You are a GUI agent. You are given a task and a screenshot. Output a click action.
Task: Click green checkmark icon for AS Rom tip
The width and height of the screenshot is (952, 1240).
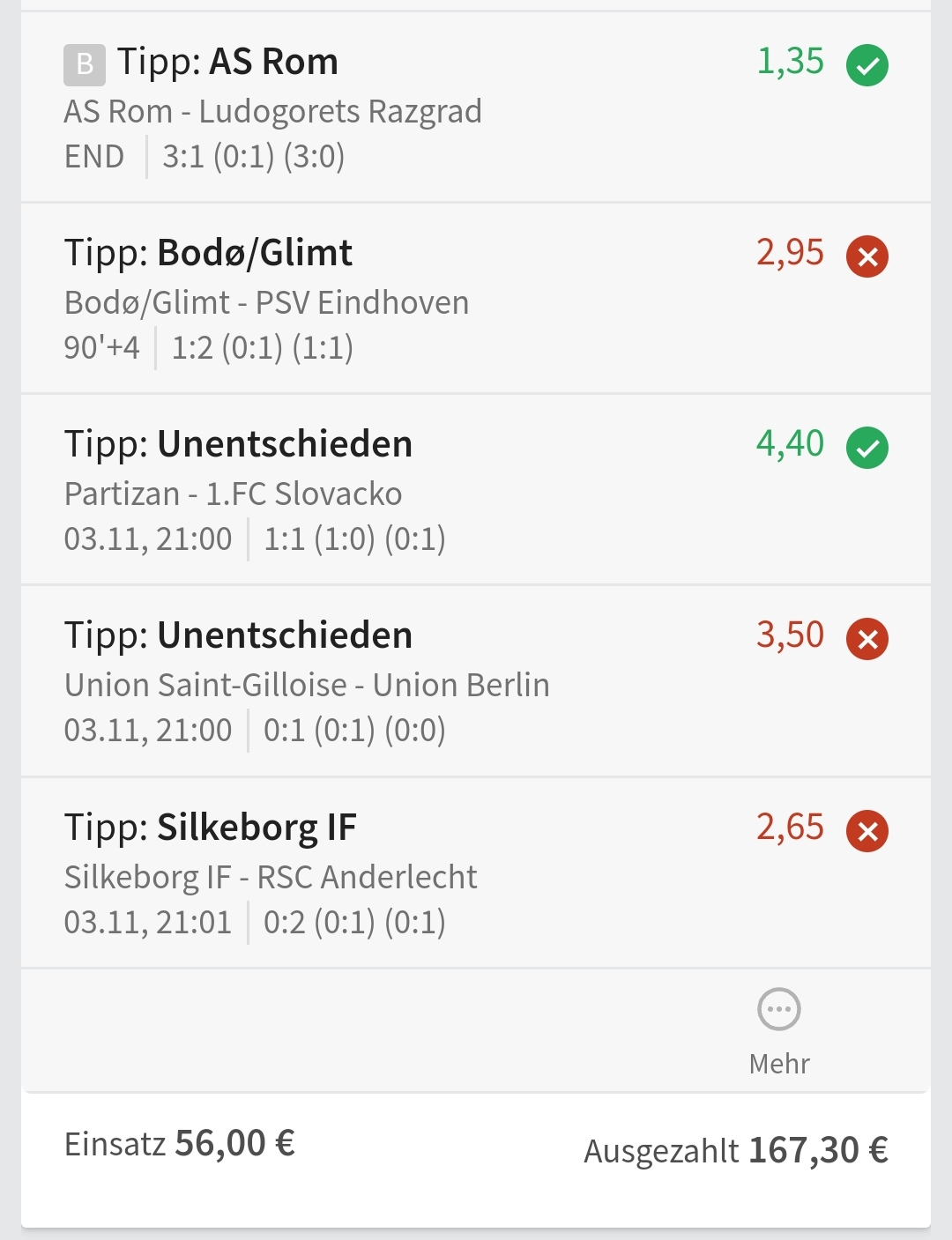867,65
